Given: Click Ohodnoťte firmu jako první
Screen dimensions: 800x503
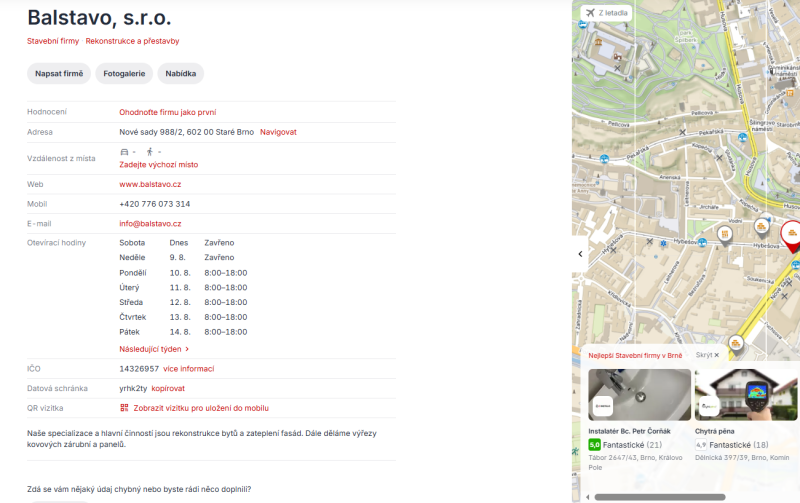Looking at the screenshot, I should [168, 112].
